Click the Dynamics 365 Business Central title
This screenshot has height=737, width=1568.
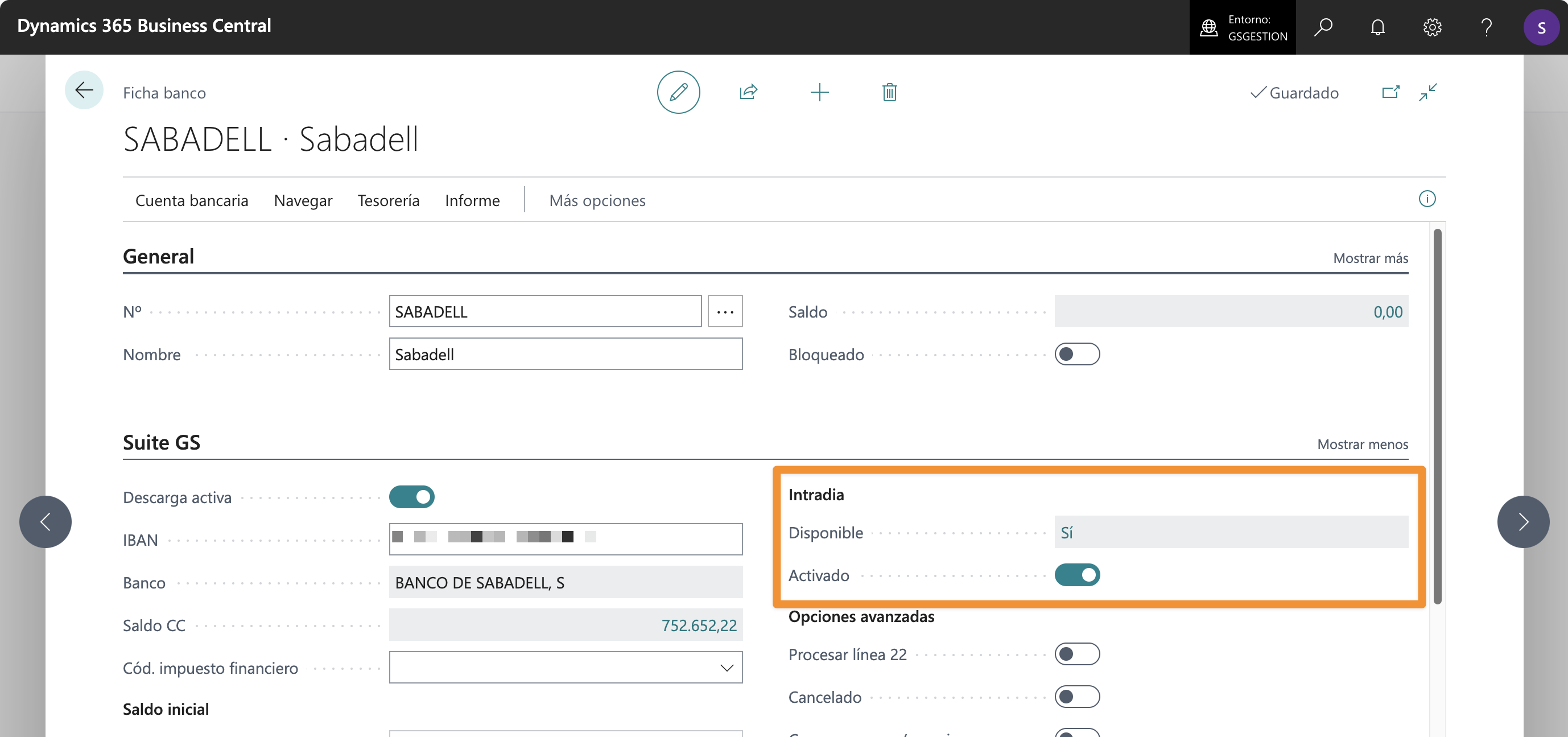[x=145, y=26]
